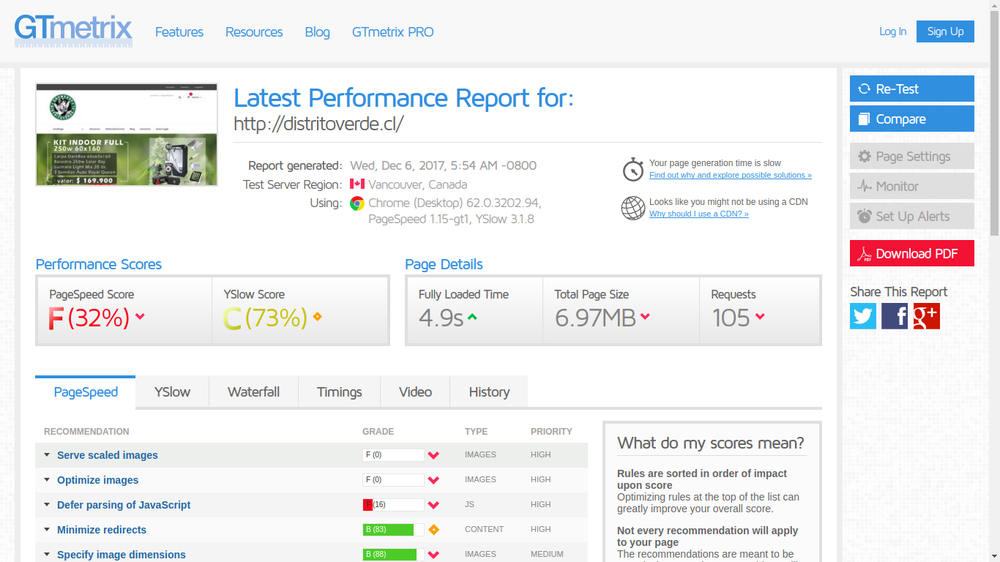
Task: Click the Sign Up button
Action: pos(944,32)
